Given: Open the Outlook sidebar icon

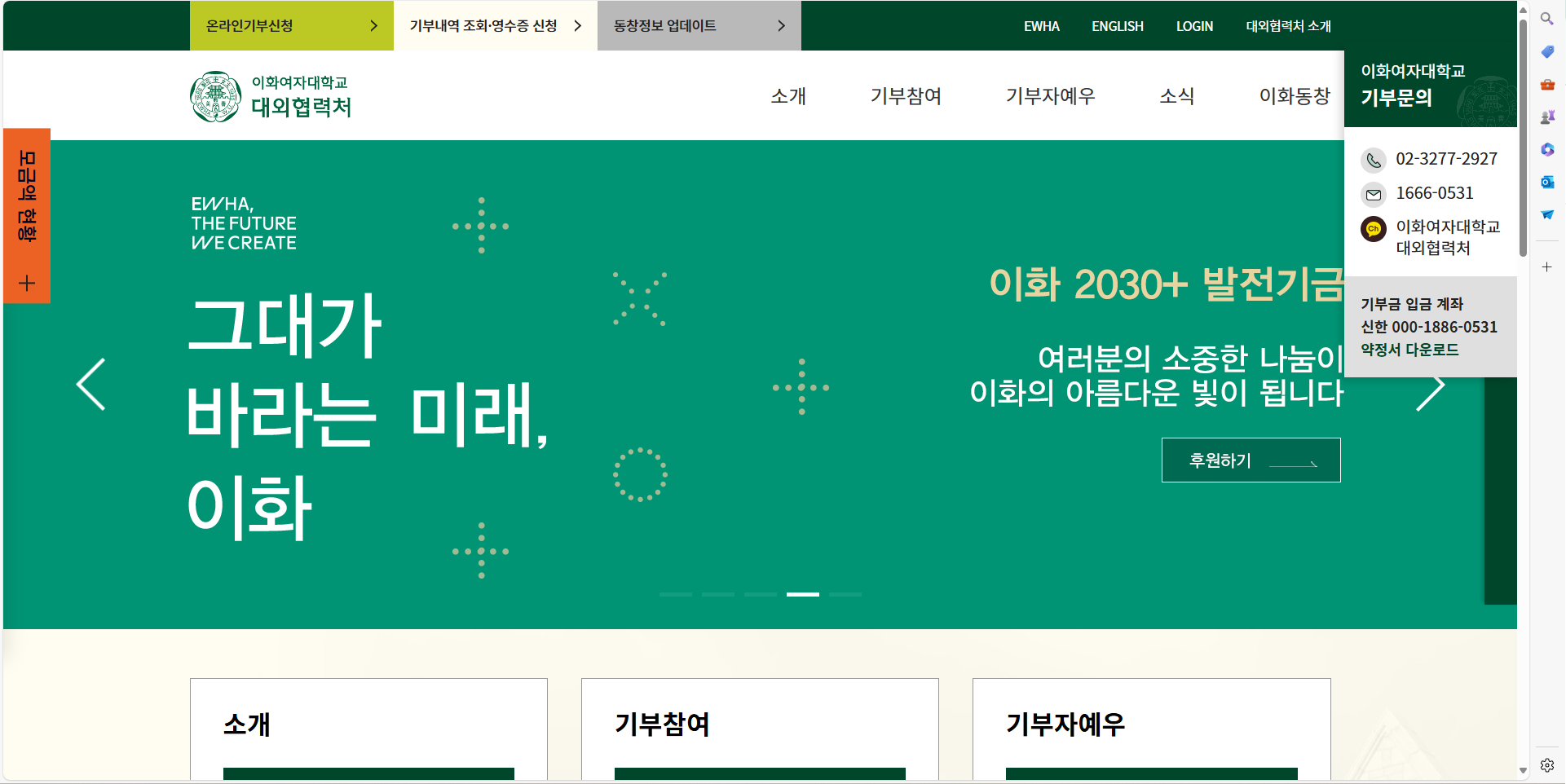Looking at the screenshot, I should point(1546,182).
